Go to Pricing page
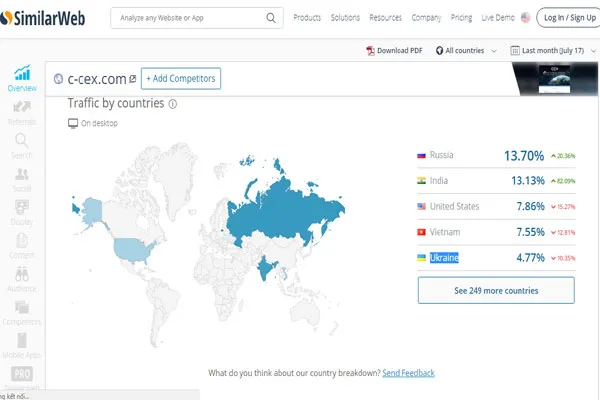This screenshot has height=400, width=600. coord(461,18)
